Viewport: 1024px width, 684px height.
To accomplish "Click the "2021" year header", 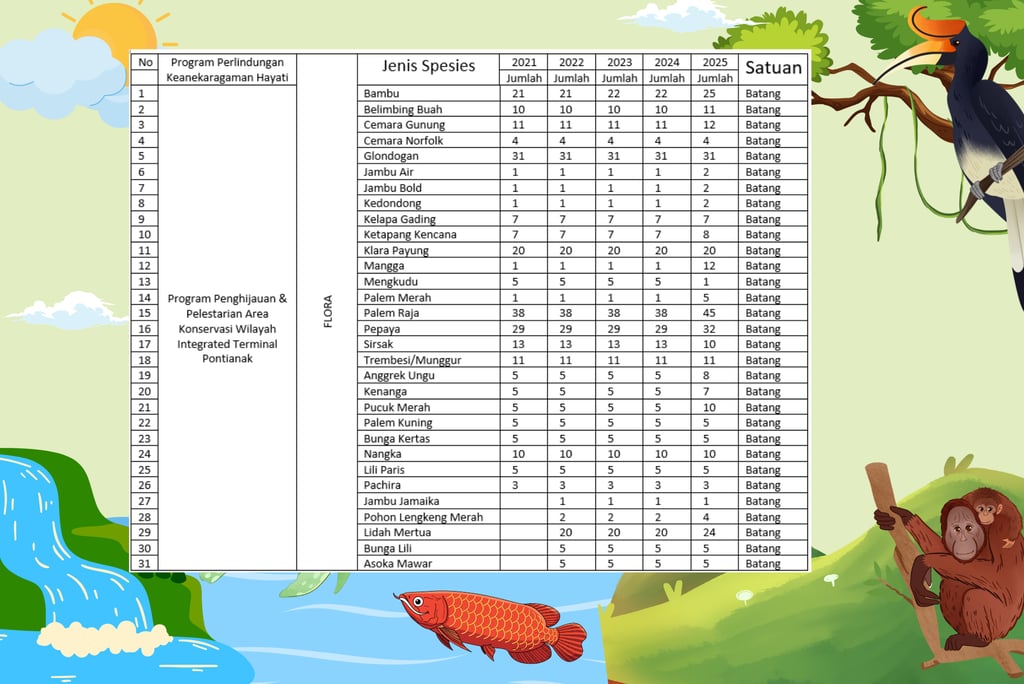I will [x=524, y=62].
